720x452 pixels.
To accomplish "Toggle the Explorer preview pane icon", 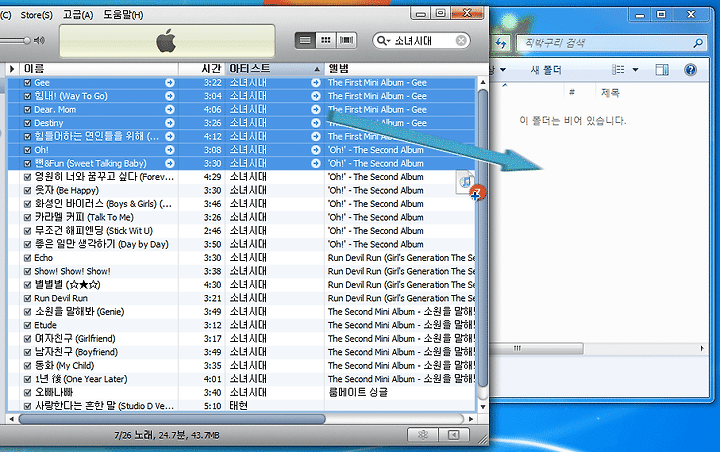I will 662,70.
